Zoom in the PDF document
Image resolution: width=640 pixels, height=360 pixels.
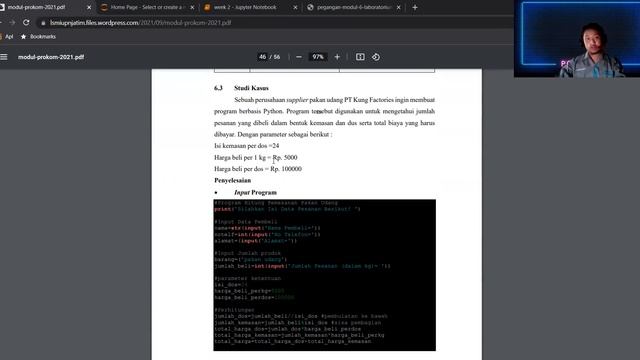coord(337,57)
